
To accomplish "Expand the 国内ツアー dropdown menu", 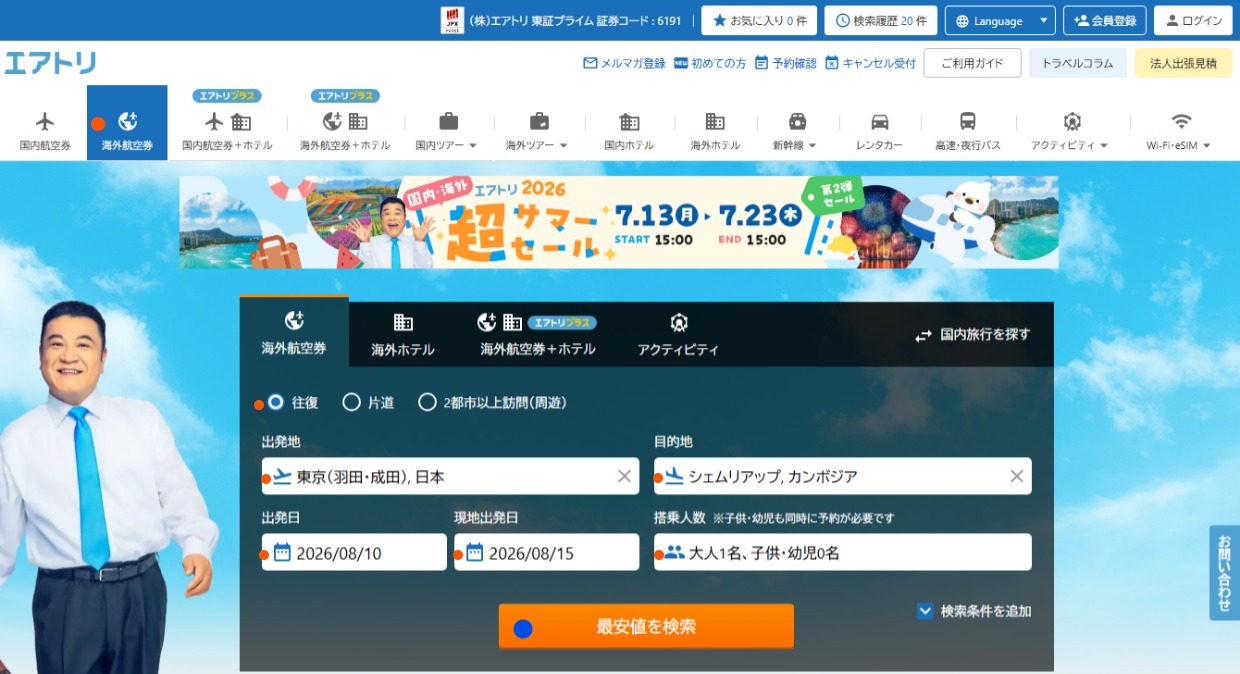I will [x=446, y=132].
